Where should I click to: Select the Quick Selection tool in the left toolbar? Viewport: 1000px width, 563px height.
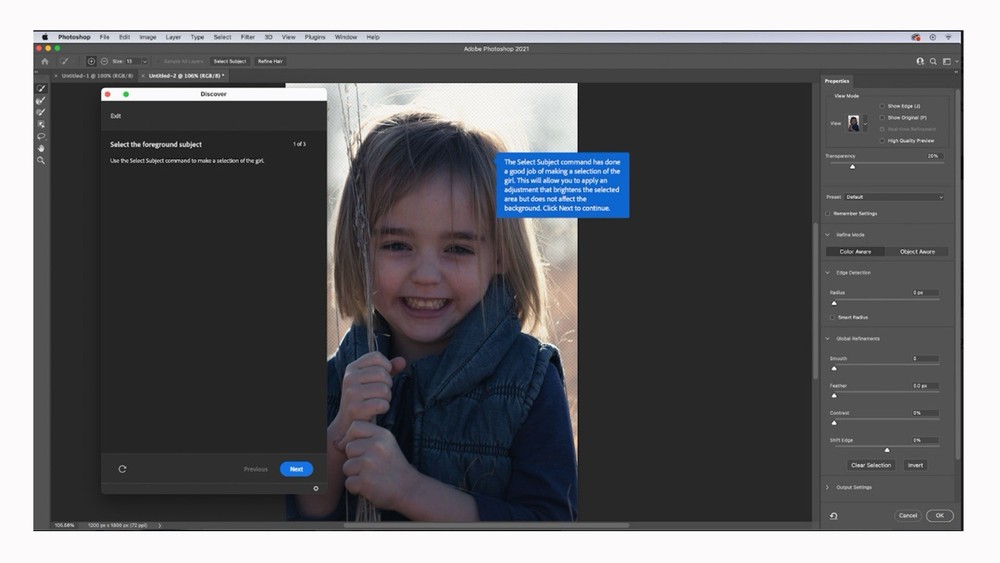click(x=41, y=88)
